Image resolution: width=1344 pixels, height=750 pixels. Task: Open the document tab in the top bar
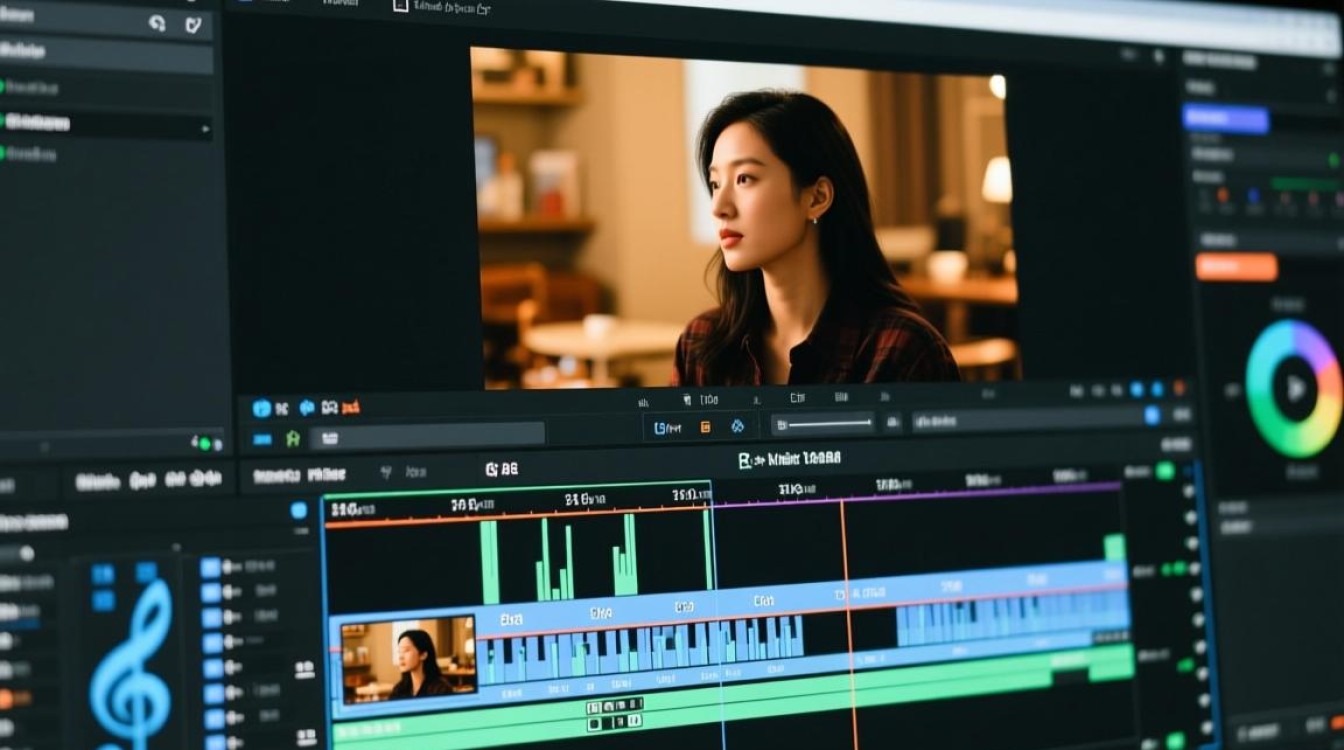coord(441,7)
